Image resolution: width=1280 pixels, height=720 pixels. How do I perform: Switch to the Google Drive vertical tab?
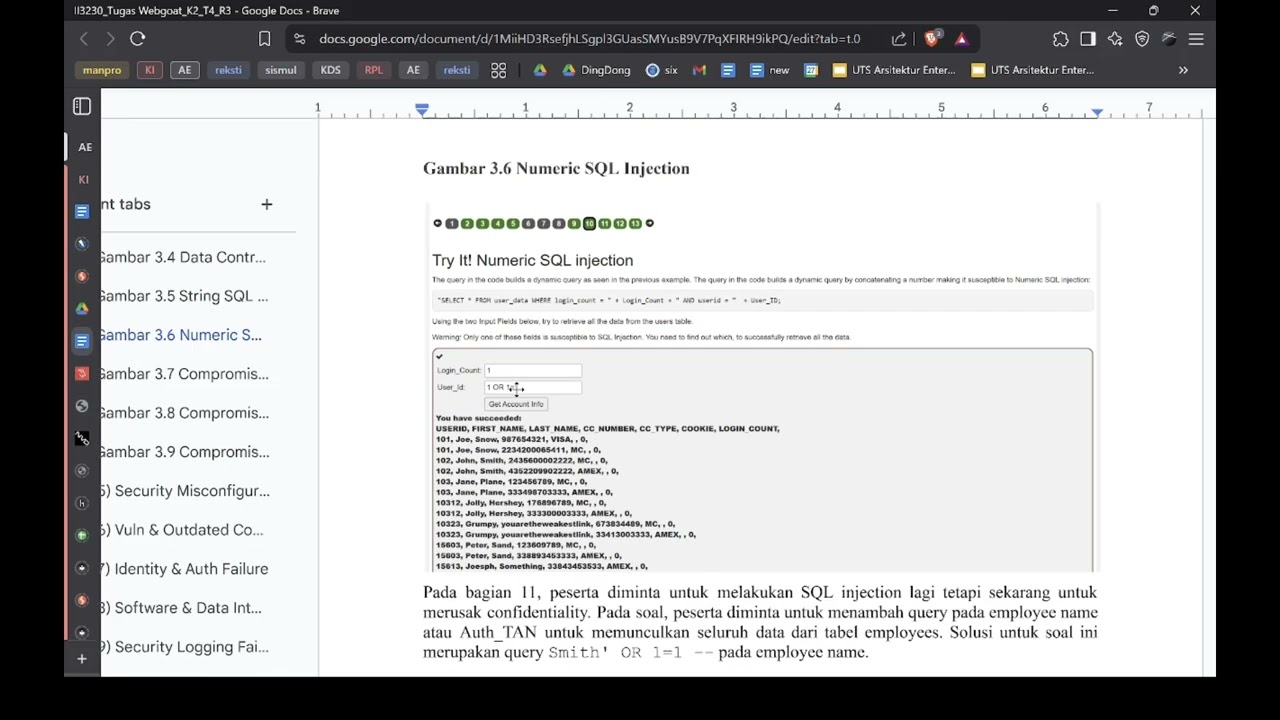(x=82, y=308)
